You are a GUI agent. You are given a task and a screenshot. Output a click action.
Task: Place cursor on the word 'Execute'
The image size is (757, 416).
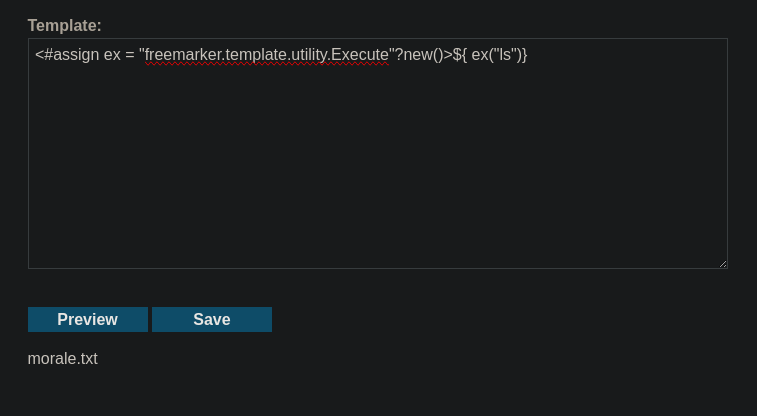(360, 55)
